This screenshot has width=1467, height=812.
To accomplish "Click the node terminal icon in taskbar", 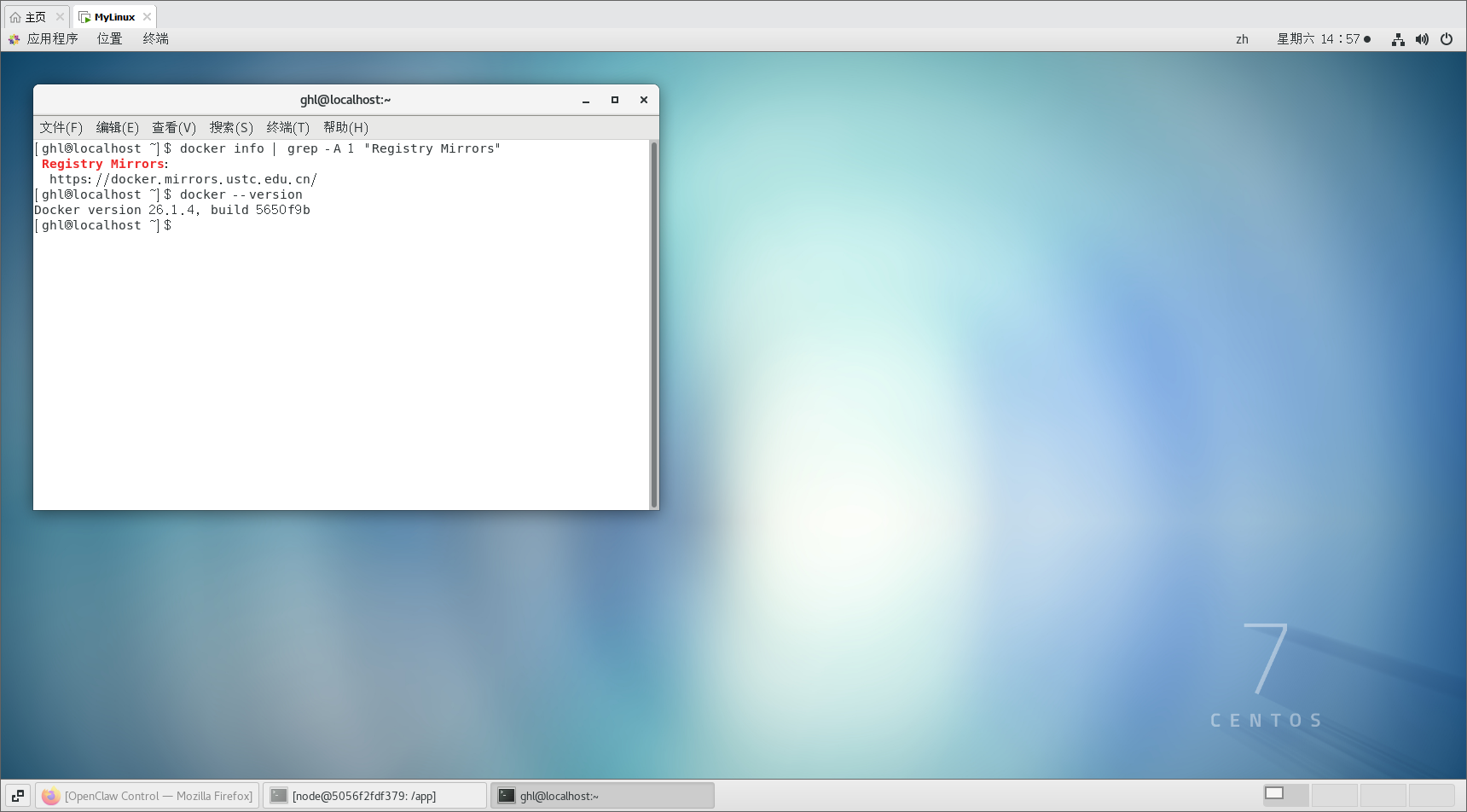I will (x=279, y=796).
